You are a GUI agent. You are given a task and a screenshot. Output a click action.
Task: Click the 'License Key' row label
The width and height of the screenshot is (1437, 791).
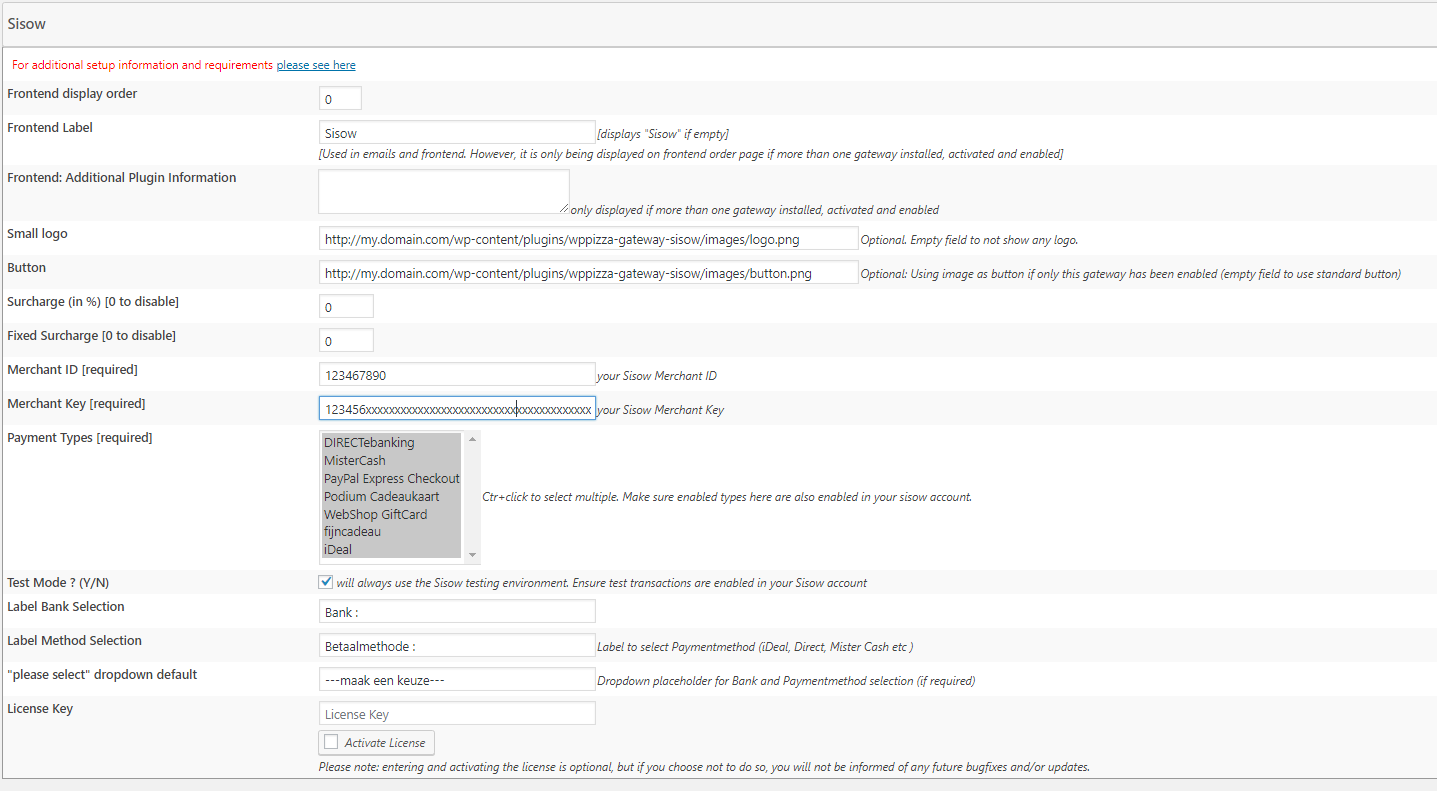(x=40, y=709)
